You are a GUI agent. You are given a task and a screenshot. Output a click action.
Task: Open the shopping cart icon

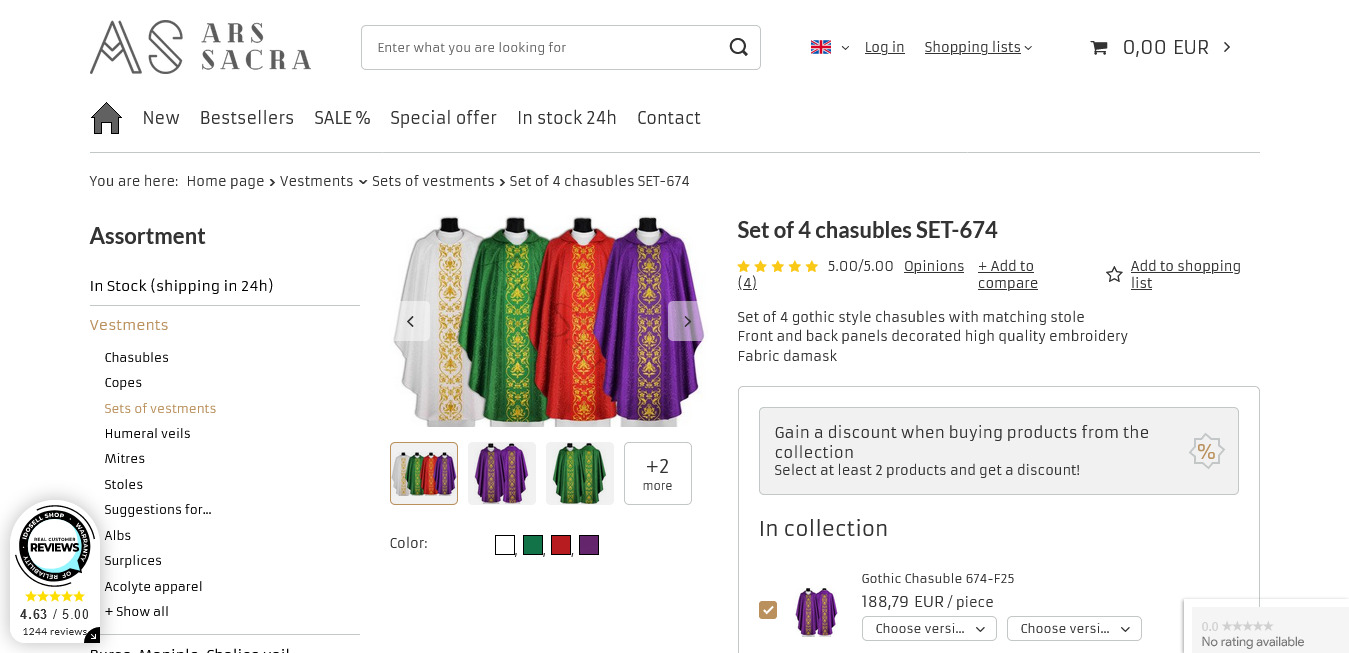pyautogui.click(x=1099, y=47)
